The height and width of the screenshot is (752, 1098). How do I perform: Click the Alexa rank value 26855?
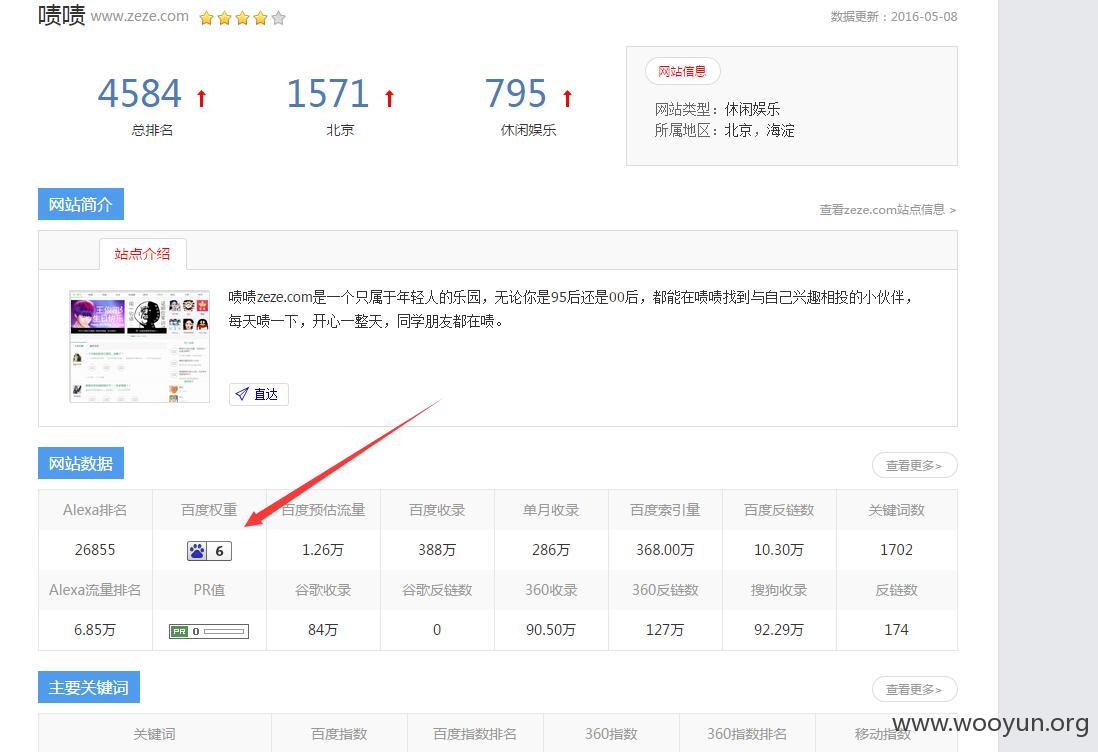[x=95, y=550]
